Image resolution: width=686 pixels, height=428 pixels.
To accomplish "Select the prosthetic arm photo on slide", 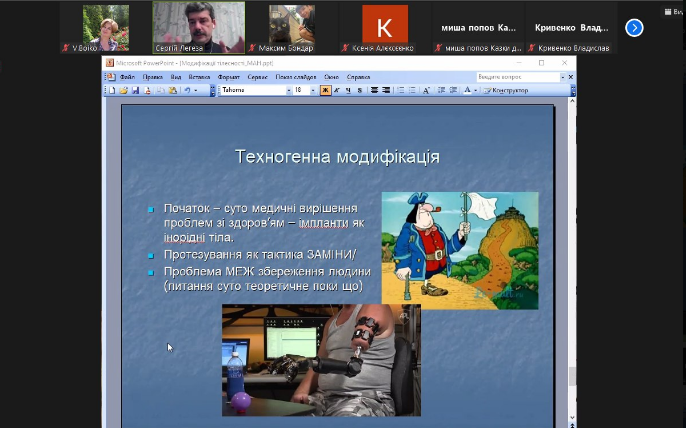I will (x=321, y=360).
